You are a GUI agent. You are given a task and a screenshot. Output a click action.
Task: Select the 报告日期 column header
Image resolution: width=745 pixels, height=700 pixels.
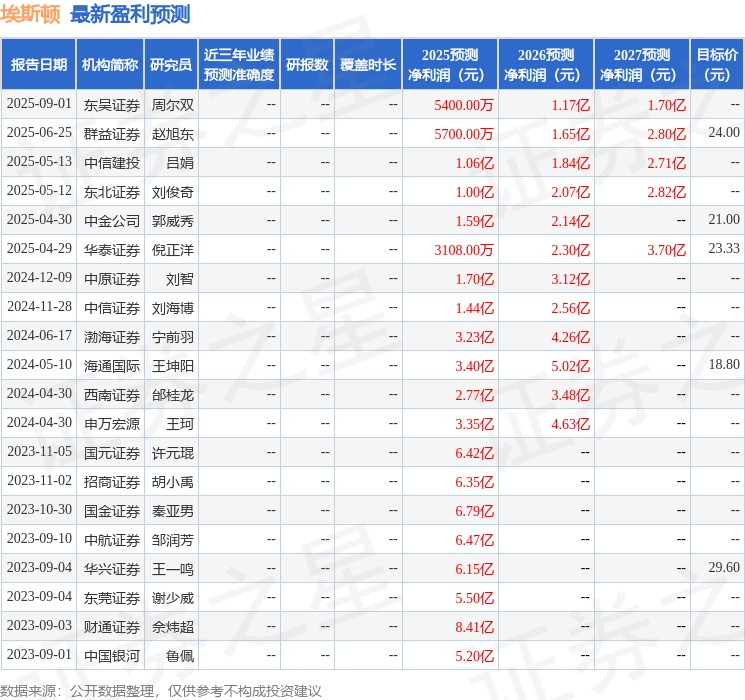coord(39,64)
